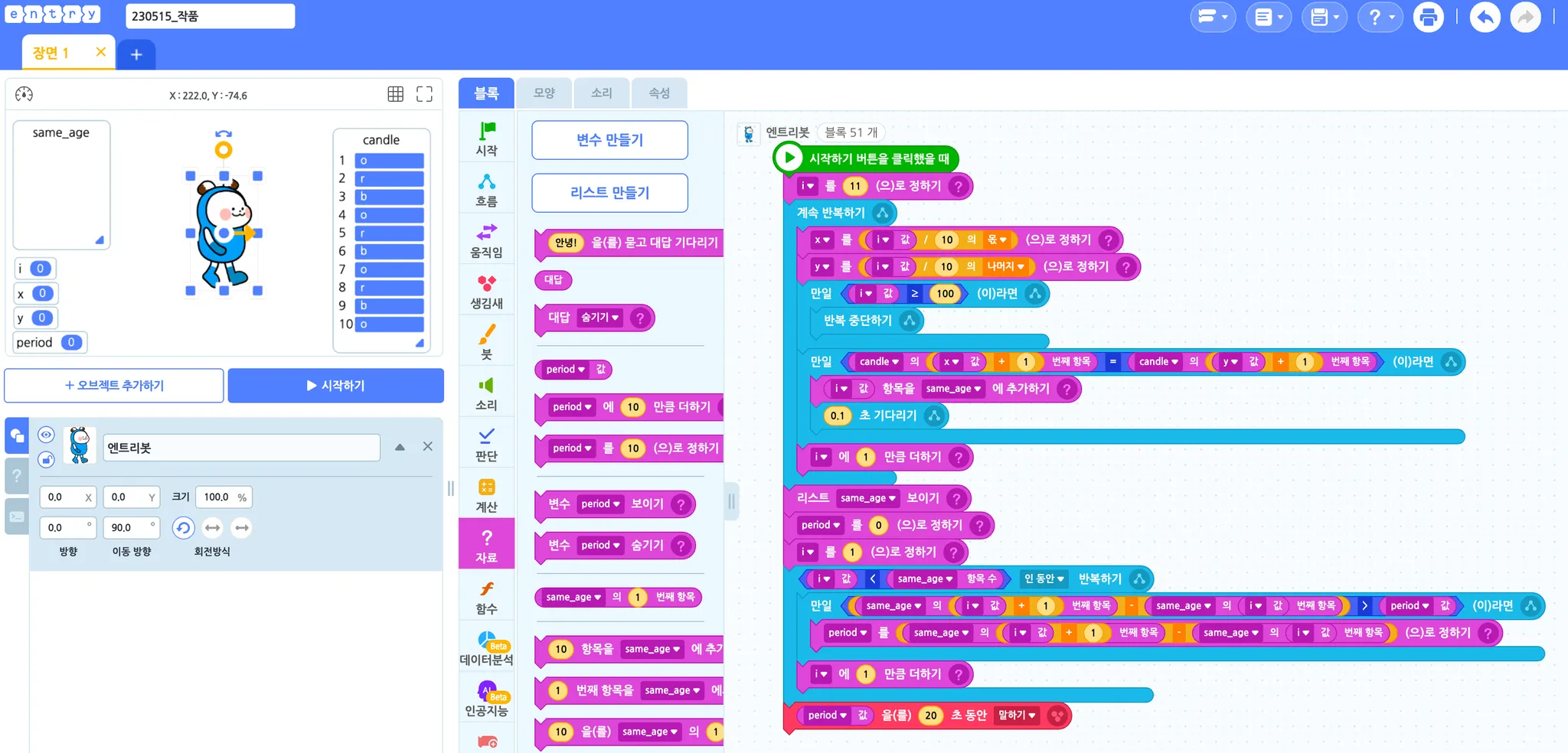The height and width of the screenshot is (753, 1568).
Task: Open the object list side tab
Action: click(17, 436)
